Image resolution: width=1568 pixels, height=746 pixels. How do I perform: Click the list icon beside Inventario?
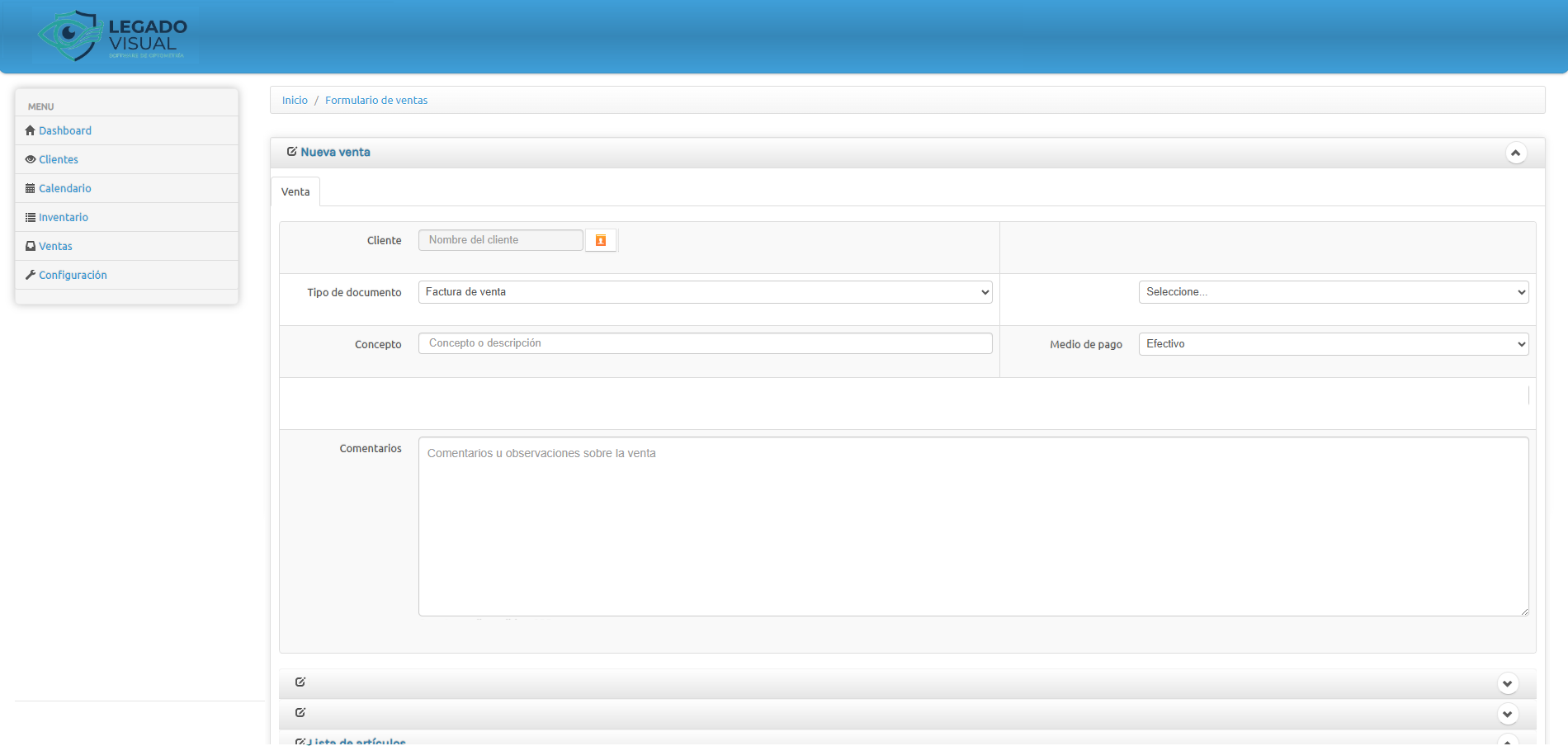(31, 217)
